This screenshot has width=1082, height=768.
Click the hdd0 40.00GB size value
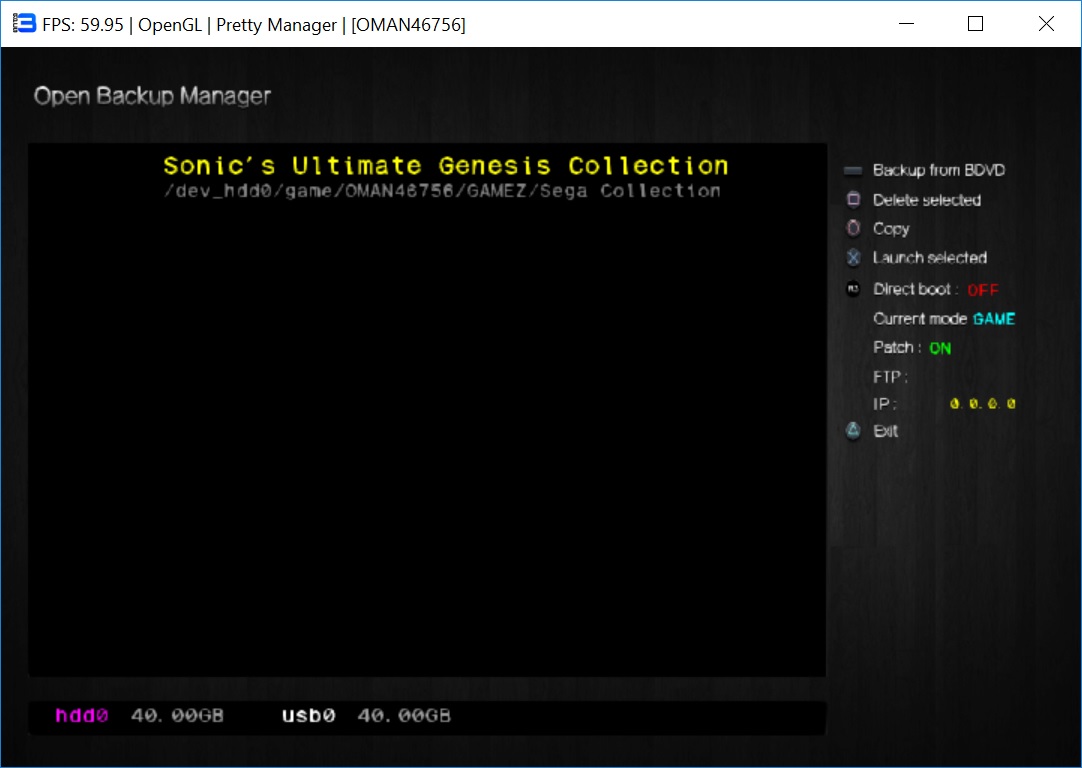tap(177, 716)
